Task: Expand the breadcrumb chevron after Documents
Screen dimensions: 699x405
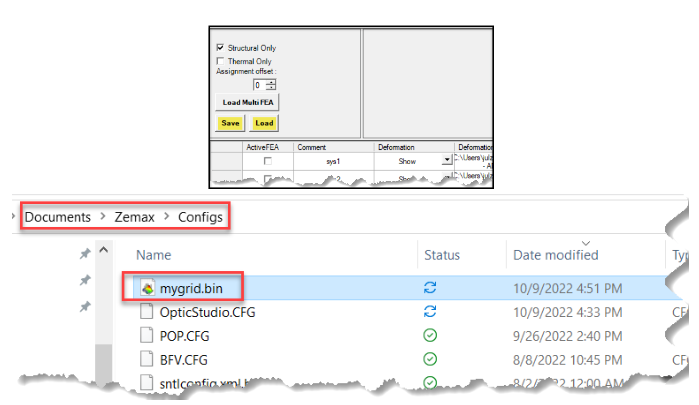Action: pos(100,216)
